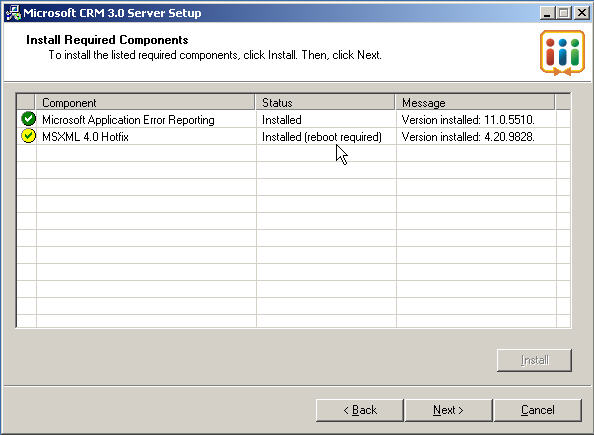Go Back to the previous page

point(360,410)
